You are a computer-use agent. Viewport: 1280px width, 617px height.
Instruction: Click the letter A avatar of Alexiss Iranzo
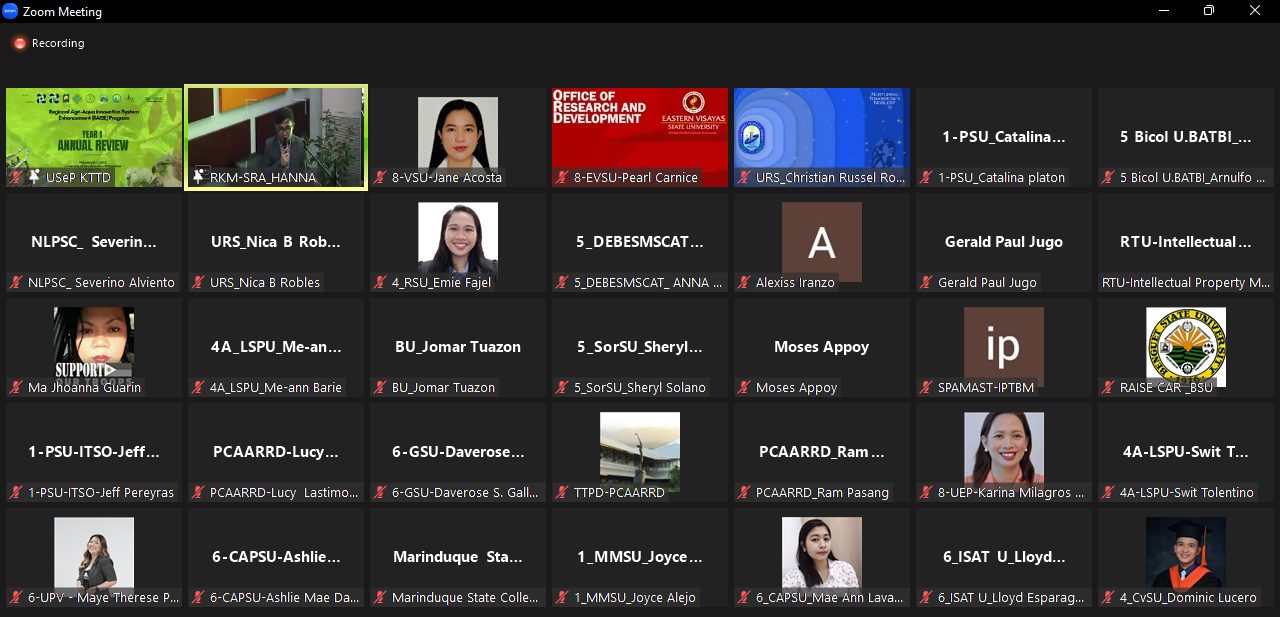pos(822,242)
